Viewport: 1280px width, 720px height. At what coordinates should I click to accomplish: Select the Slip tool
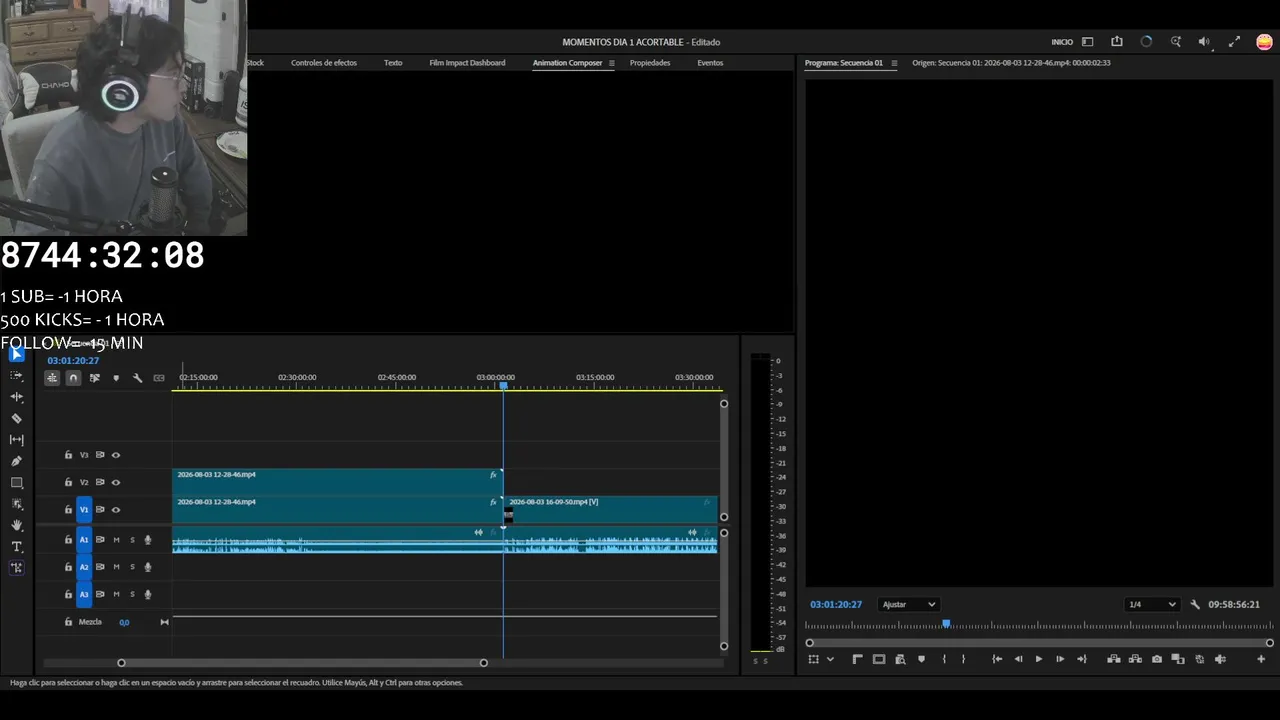click(x=16, y=439)
